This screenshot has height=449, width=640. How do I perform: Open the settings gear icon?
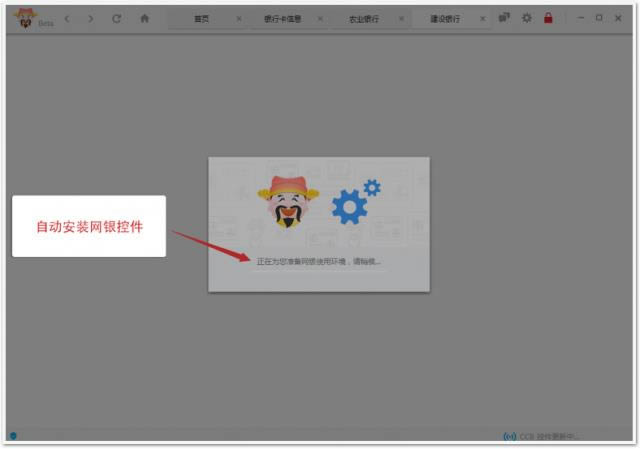527,18
